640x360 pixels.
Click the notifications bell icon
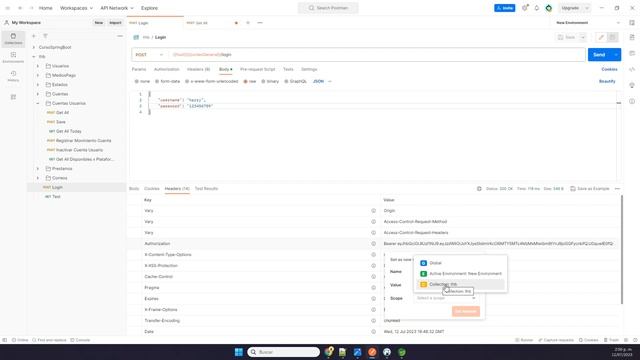[x=537, y=8]
